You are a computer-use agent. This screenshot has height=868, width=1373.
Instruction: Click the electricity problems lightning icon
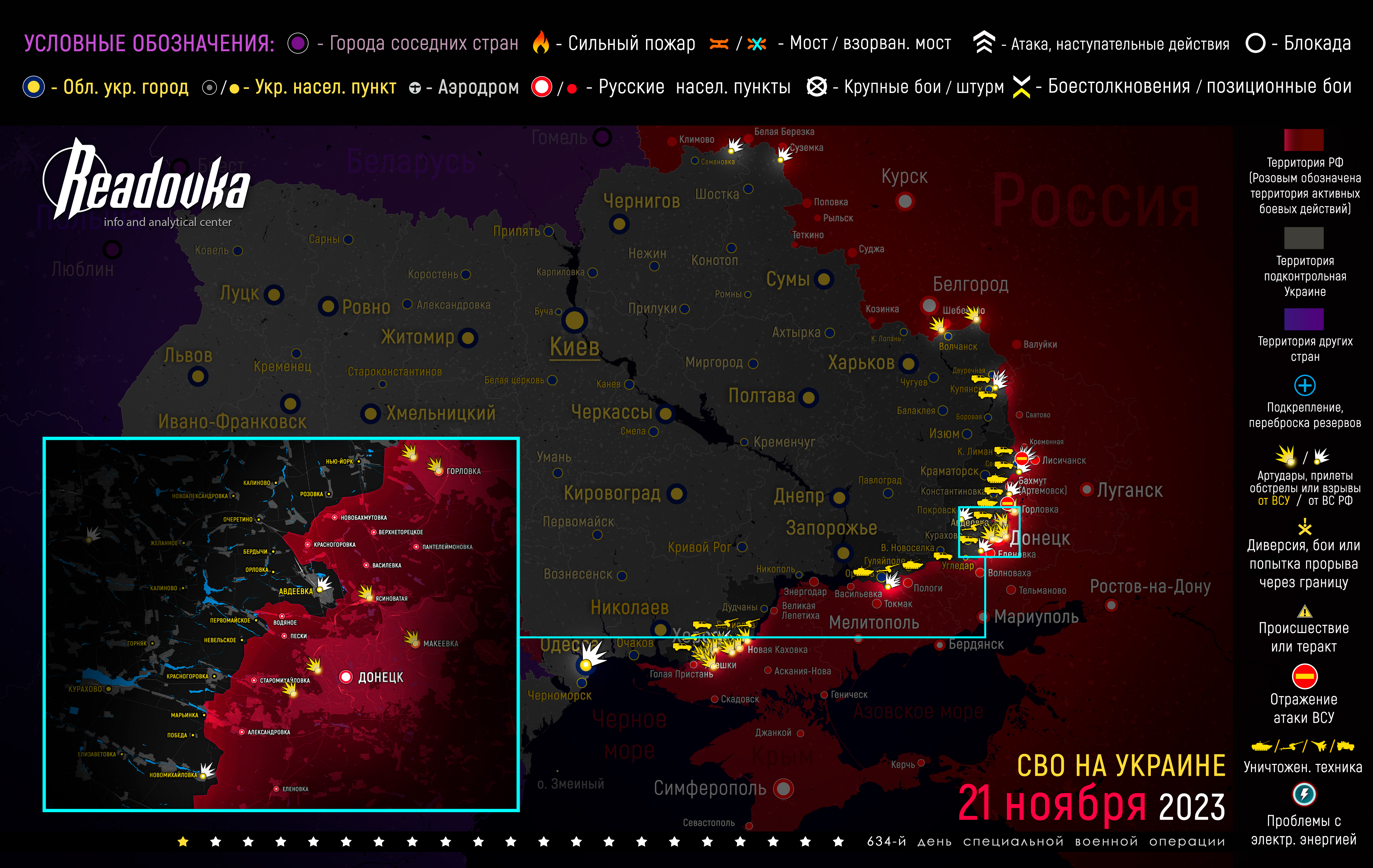click(1304, 794)
